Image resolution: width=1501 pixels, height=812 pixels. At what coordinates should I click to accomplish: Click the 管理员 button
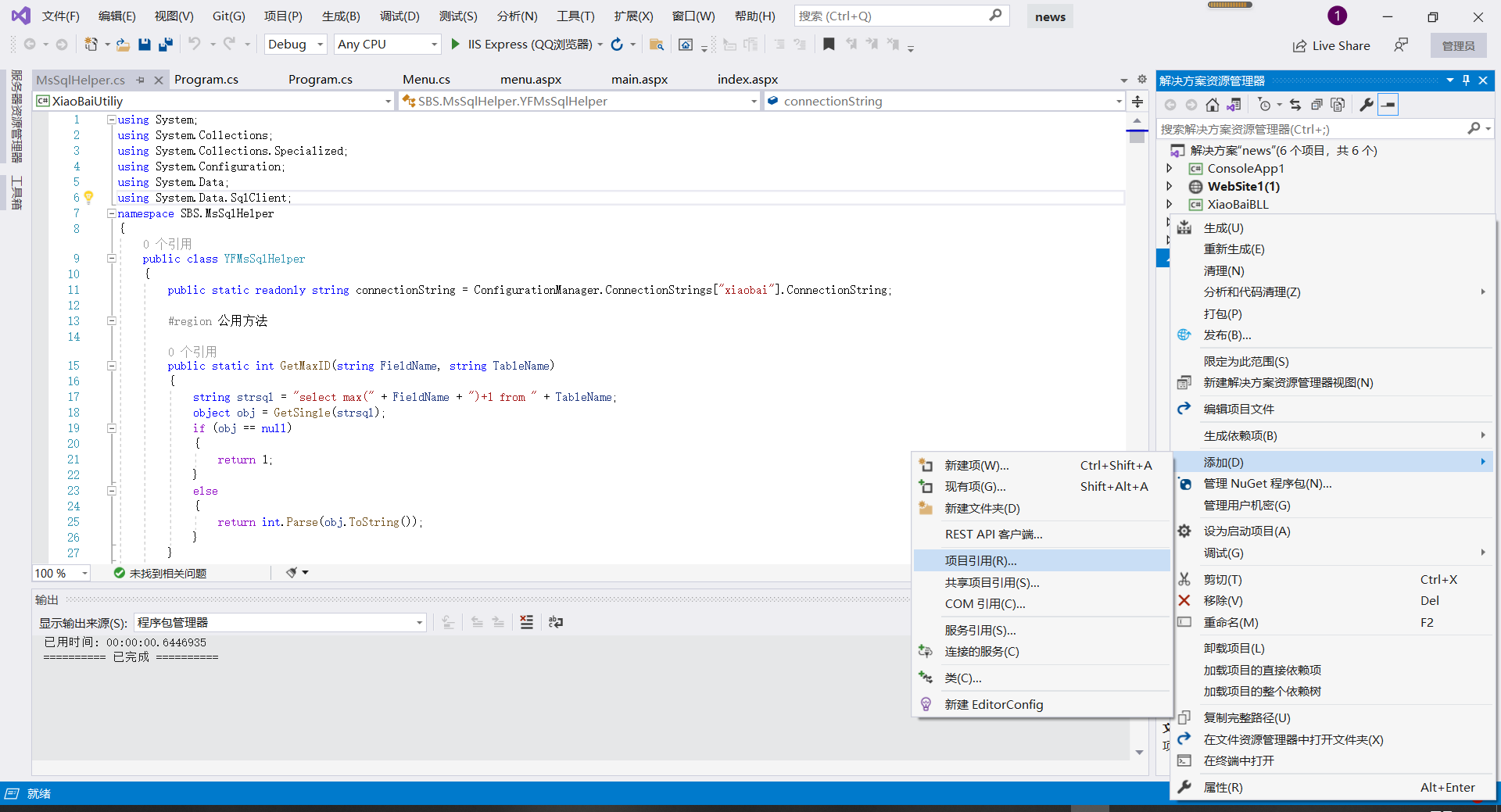coord(1458,45)
